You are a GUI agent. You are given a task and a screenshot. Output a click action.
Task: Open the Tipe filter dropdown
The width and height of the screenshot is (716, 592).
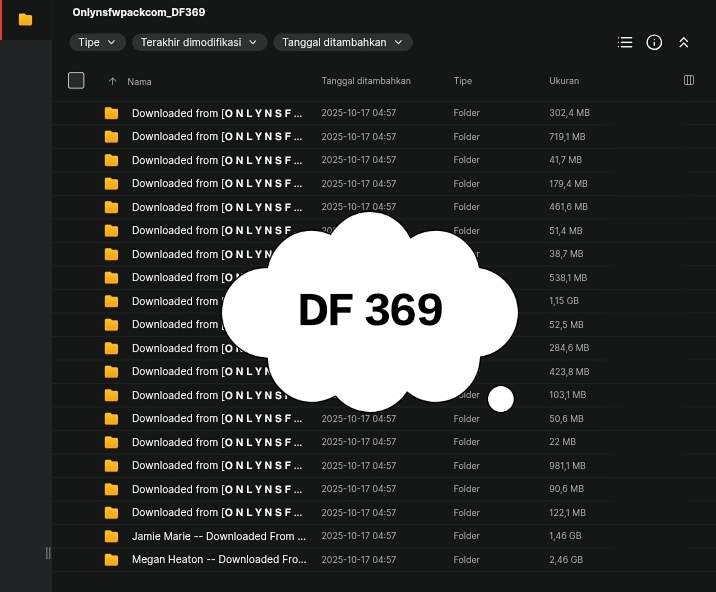(x=97, y=42)
